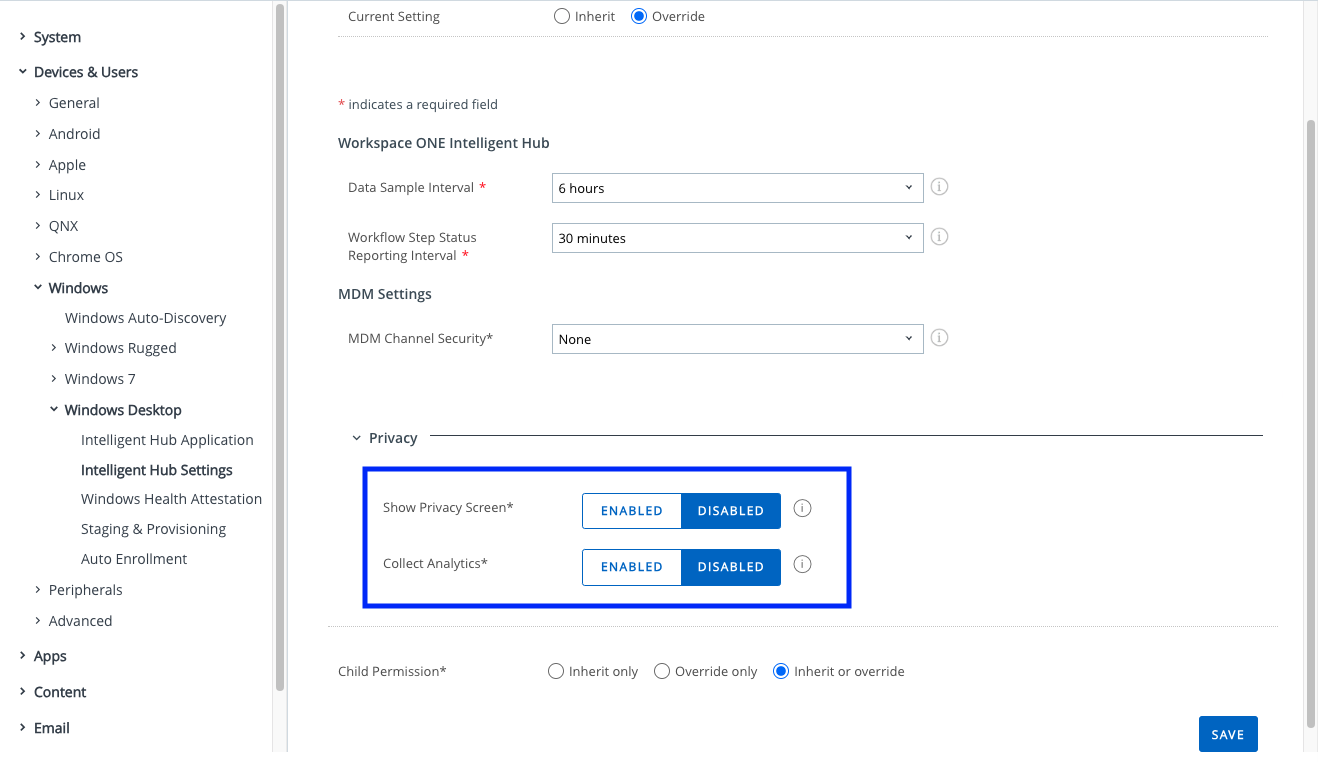Open the Data Sample Interval dropdown
Screen dimensions: 1318x762
click(x=737, y=188)
